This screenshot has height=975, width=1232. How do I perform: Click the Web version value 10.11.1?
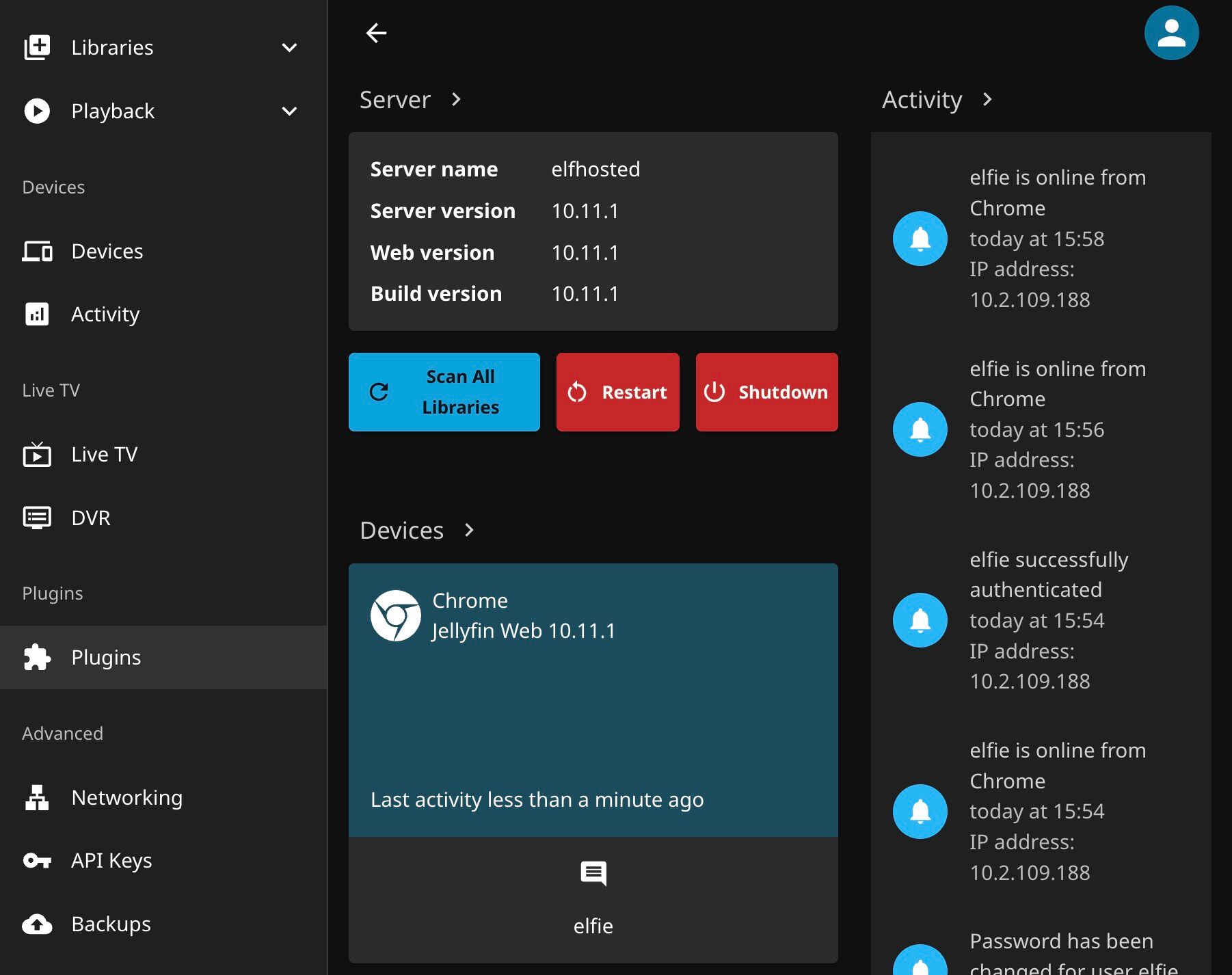point(585,252)
